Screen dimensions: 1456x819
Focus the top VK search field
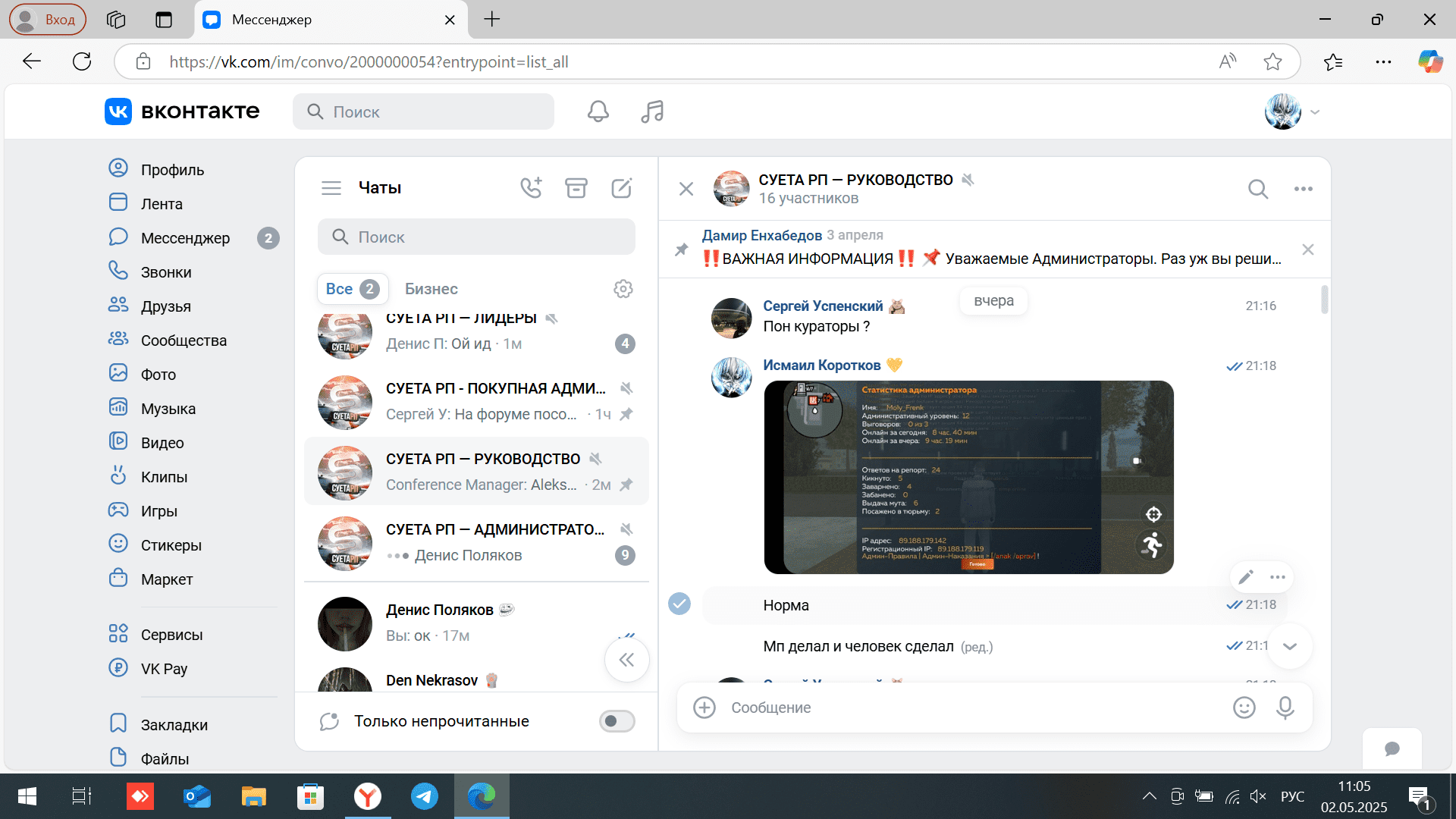[x=423, y=111]
